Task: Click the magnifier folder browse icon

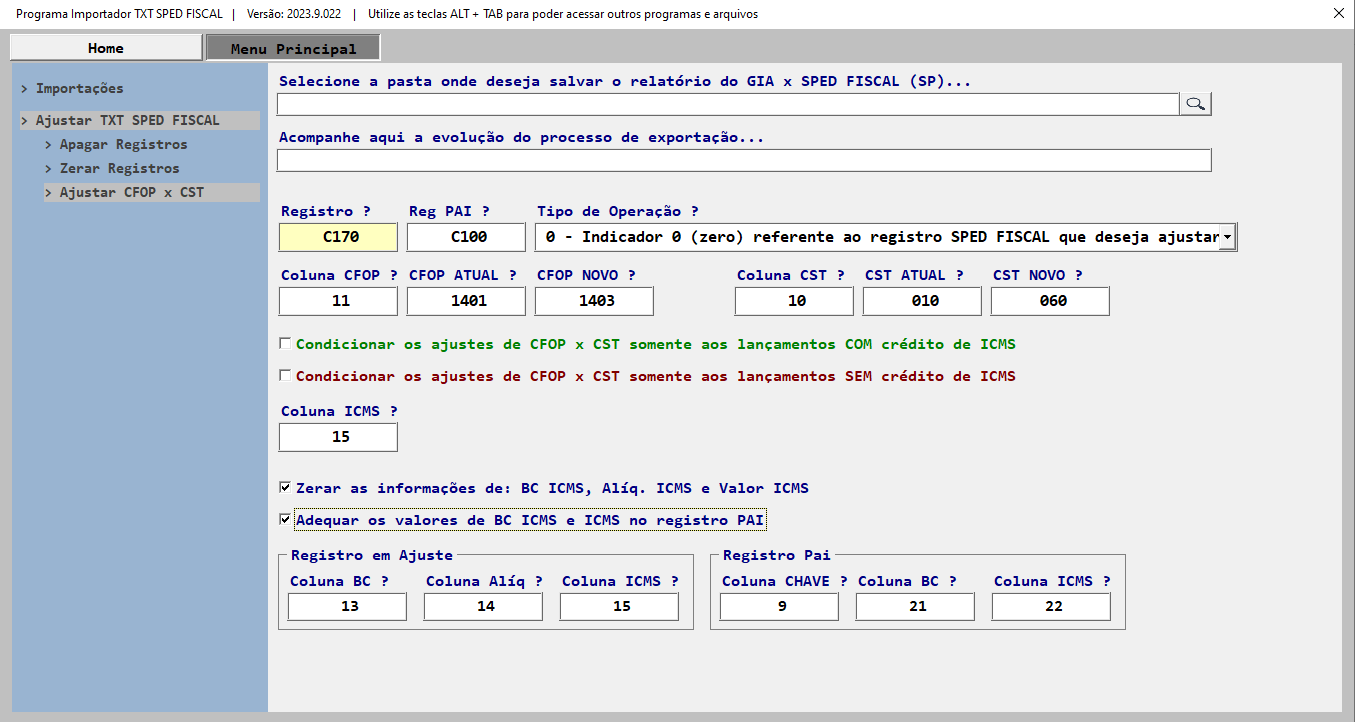Action: point(1195,104)
